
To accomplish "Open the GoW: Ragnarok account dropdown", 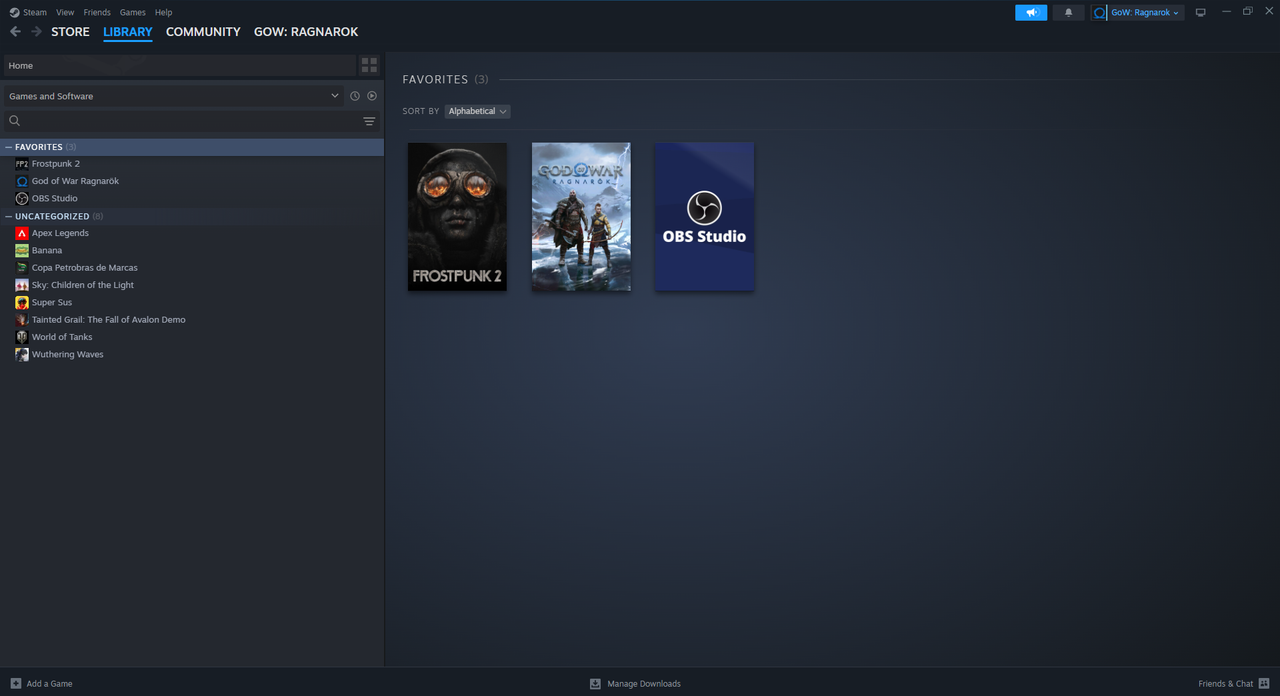I will [1138, 12].
